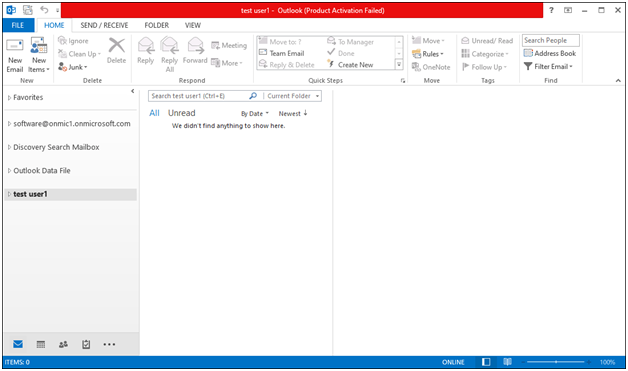Open the Follow Up flag dropdown
The width and height of the screenshot is (628, 371).
coord(484,67)
